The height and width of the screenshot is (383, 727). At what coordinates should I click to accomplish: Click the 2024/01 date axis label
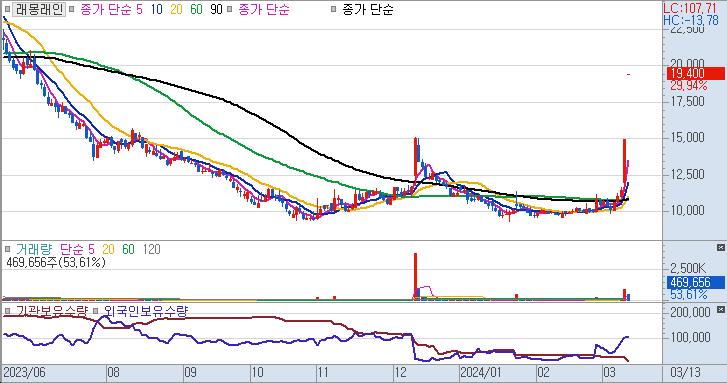pyautogui.click(x=481, y=372)
